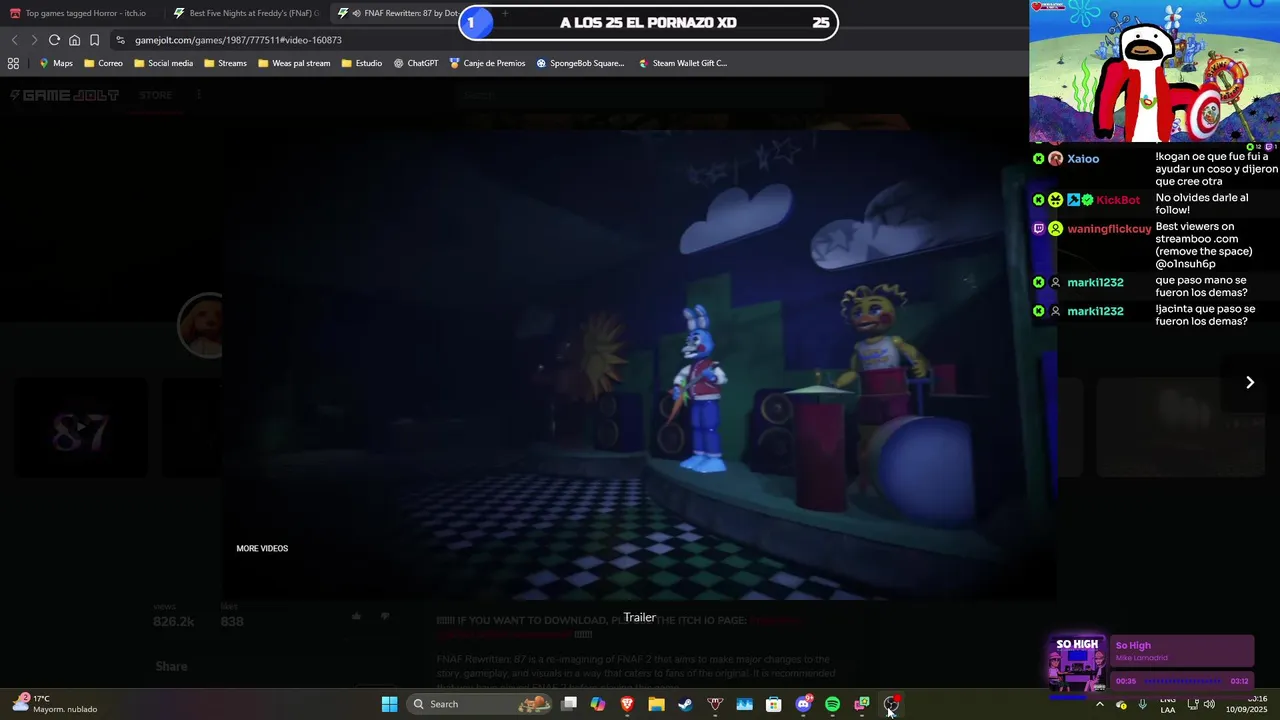The image size is (1280, 720).
Task: Click the KickBot username in chat
Action: pyautogui.click(x=1118, y=200)
